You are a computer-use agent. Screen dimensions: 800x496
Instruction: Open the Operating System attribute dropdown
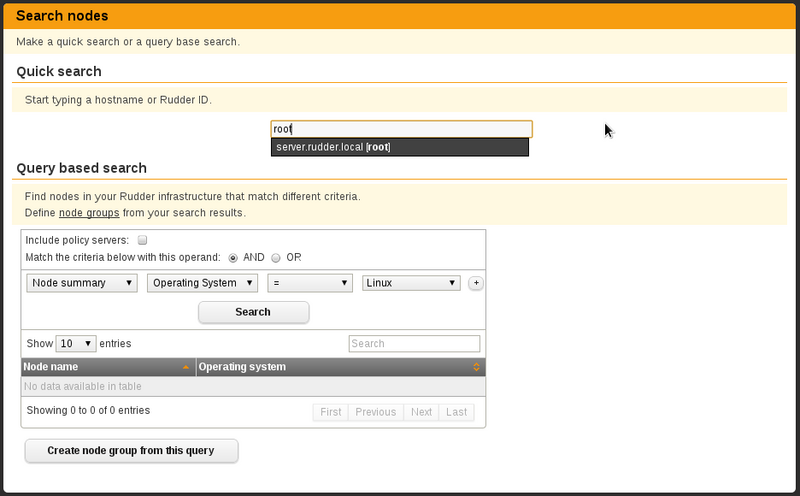click(x=203, y=283)
